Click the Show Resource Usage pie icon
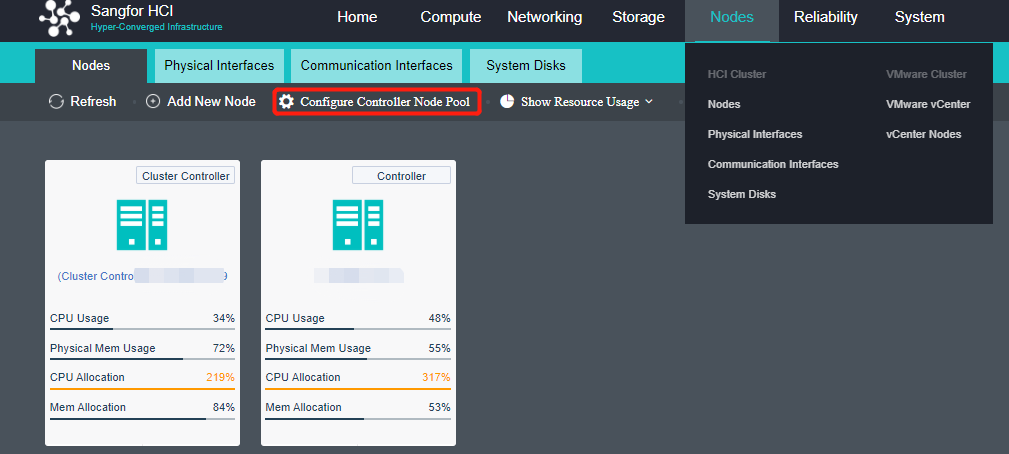This screenshot has width=1009, height=454. click(507, 102)
